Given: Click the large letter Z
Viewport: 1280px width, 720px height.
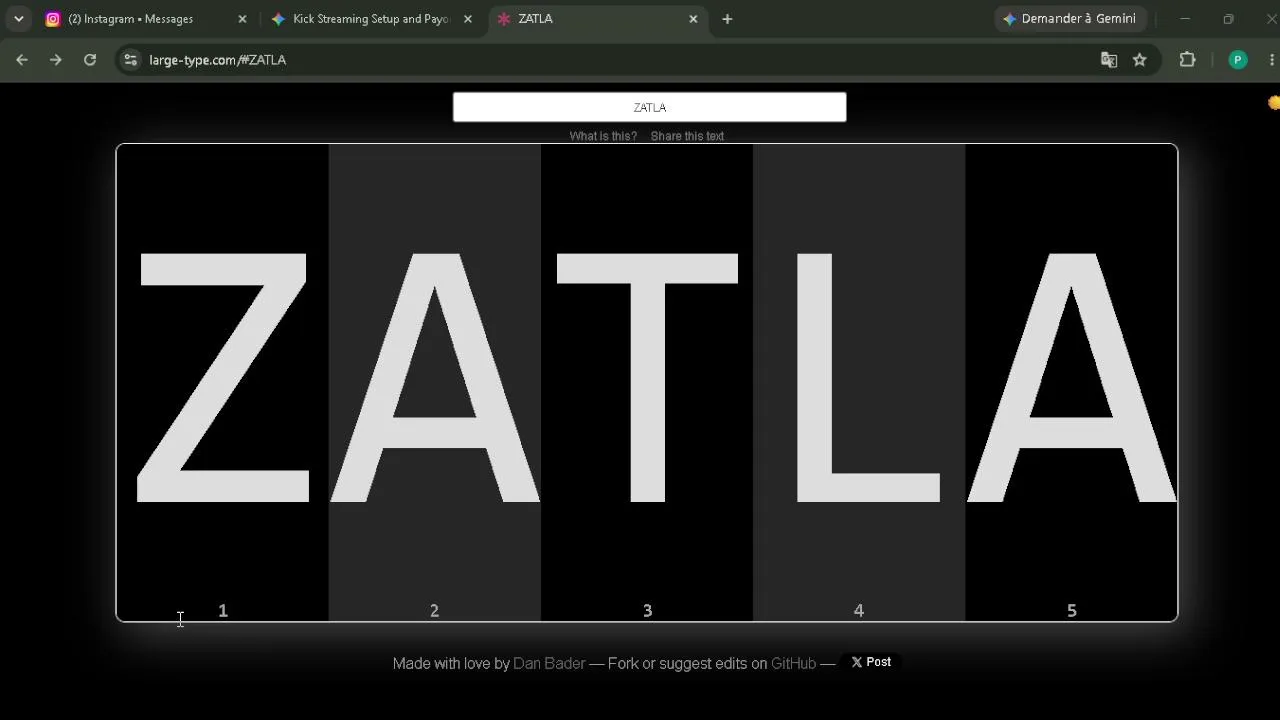Looking at the screenshot, I should (x=223, y=378).
